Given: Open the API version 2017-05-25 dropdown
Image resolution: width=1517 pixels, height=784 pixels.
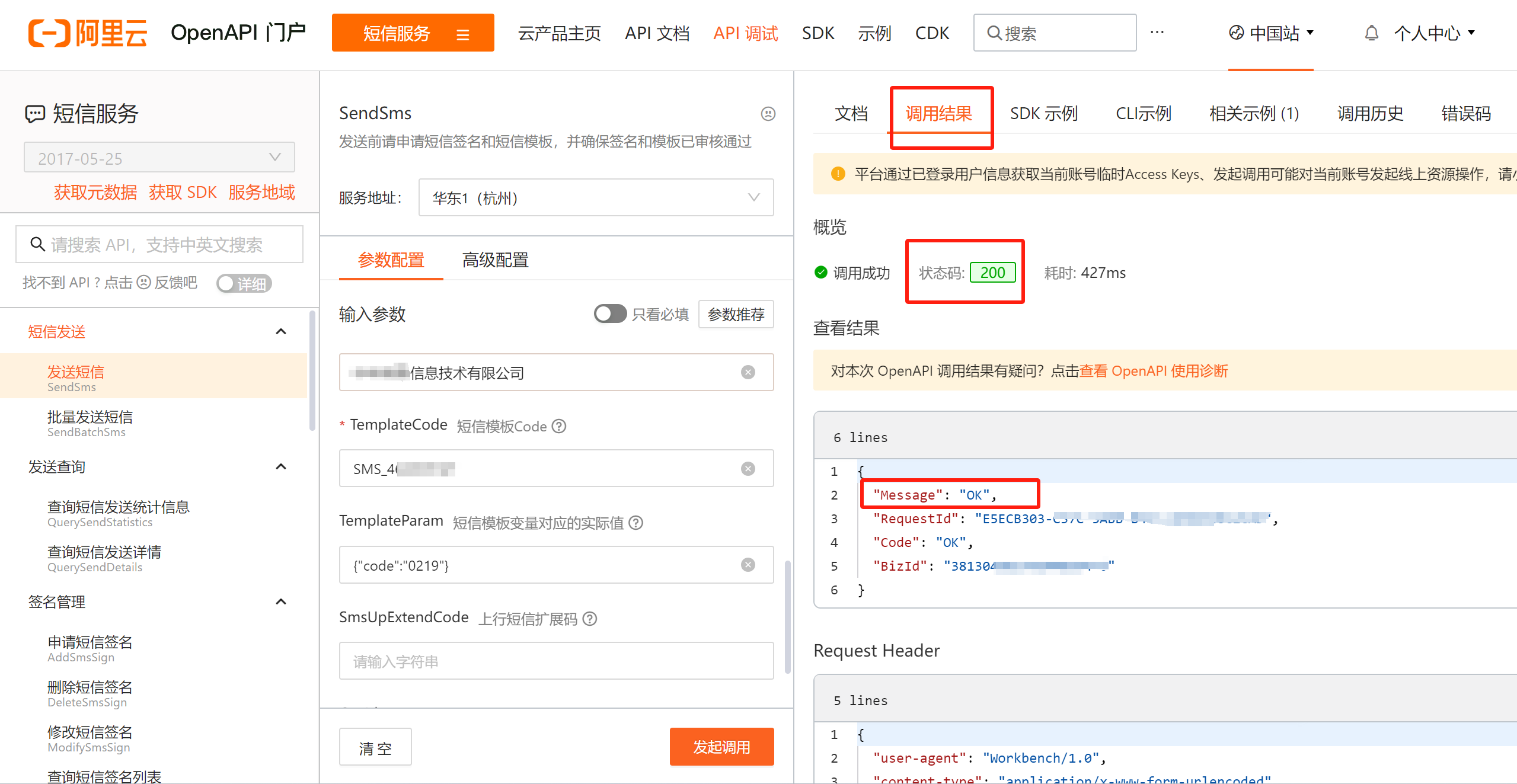Looking at the screenshot, I should 159,158.
